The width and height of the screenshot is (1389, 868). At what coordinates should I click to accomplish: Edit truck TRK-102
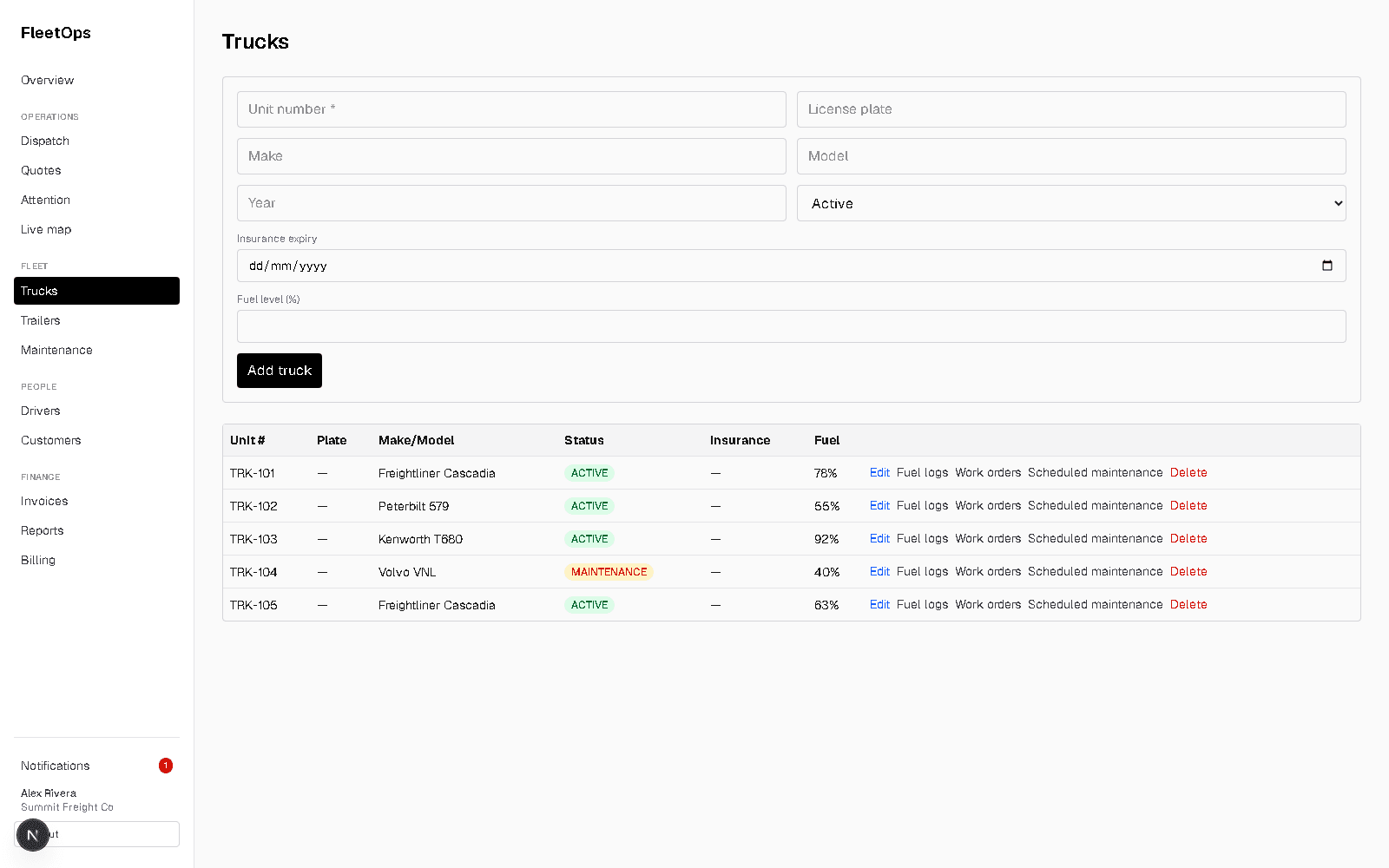coord(879,505)
